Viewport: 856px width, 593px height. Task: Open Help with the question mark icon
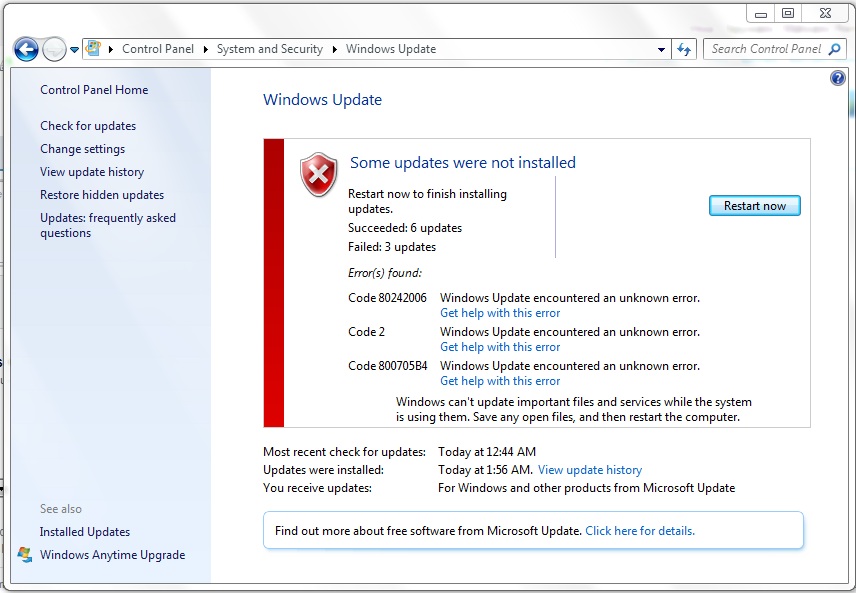[x=837, y=79]
